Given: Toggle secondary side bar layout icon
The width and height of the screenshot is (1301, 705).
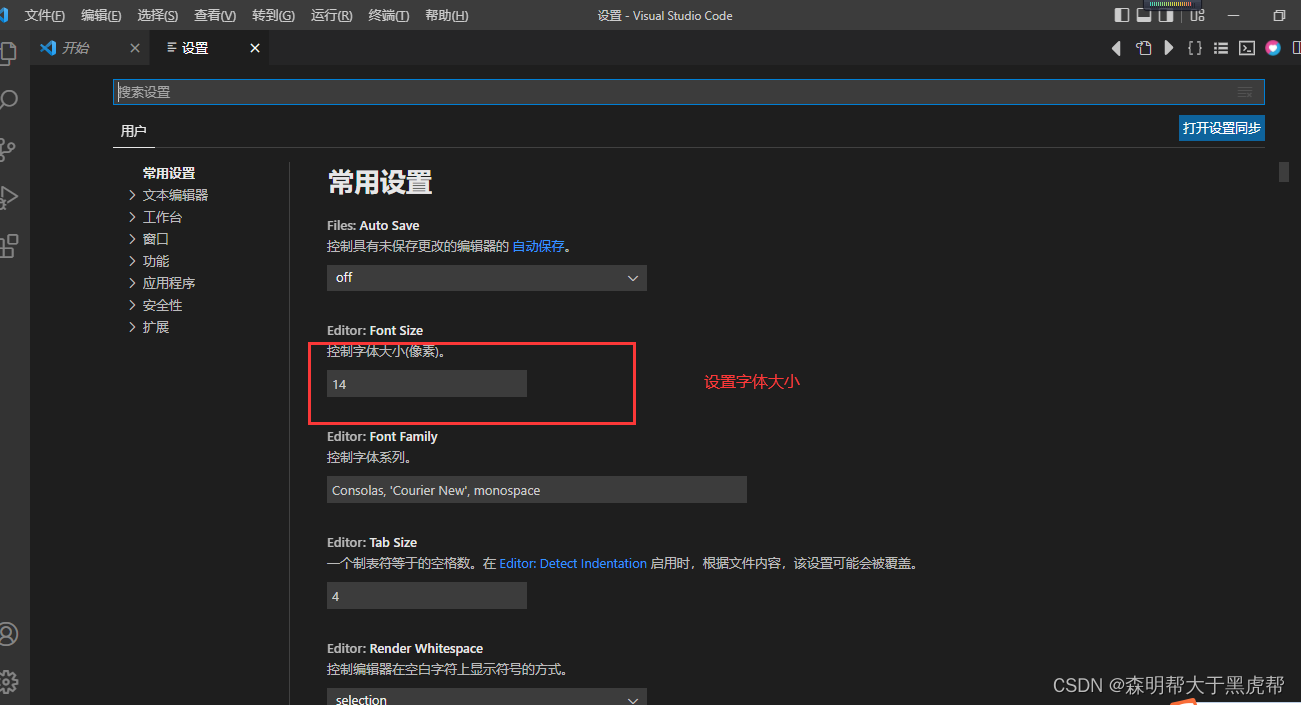Looking at the screenshot, I should point(1166,15).
